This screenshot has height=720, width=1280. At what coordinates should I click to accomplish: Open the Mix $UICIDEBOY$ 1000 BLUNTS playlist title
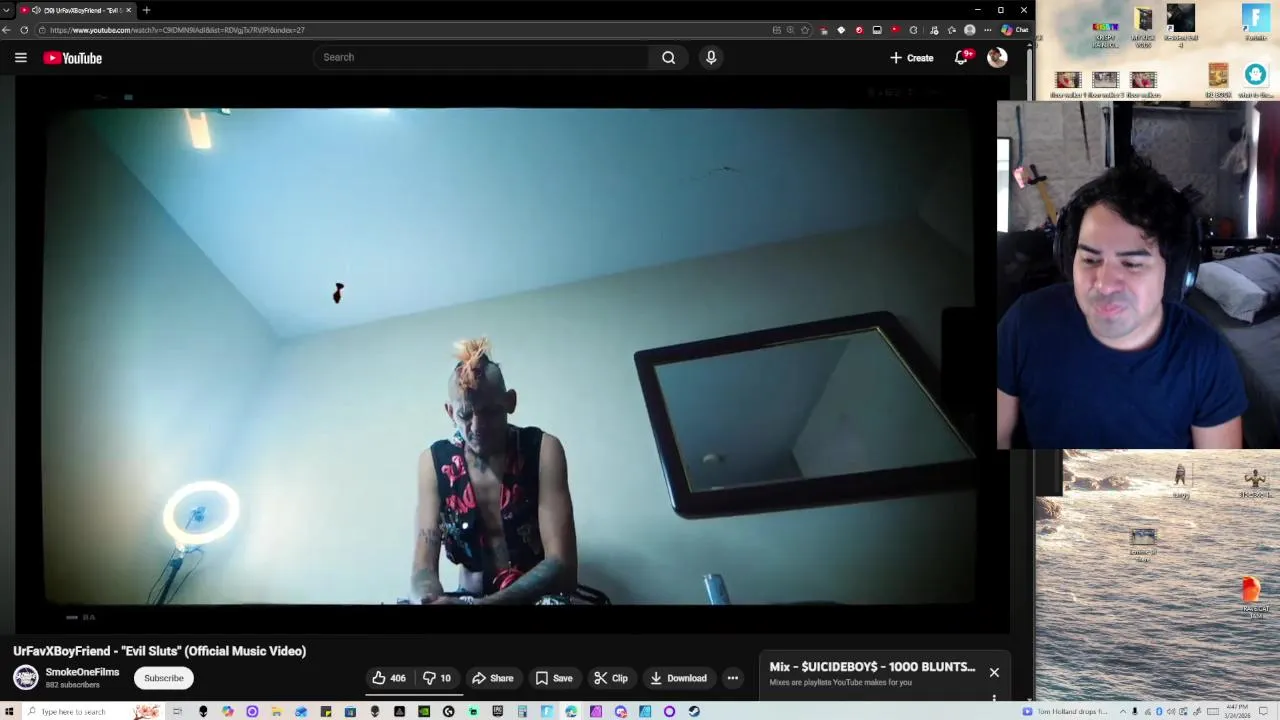[872, 667]
